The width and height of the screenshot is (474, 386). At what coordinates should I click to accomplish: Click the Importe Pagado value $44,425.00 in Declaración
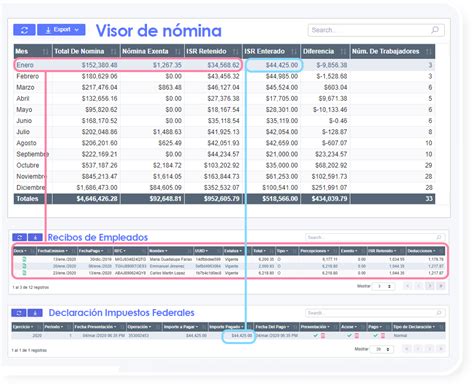pos(242,336)
